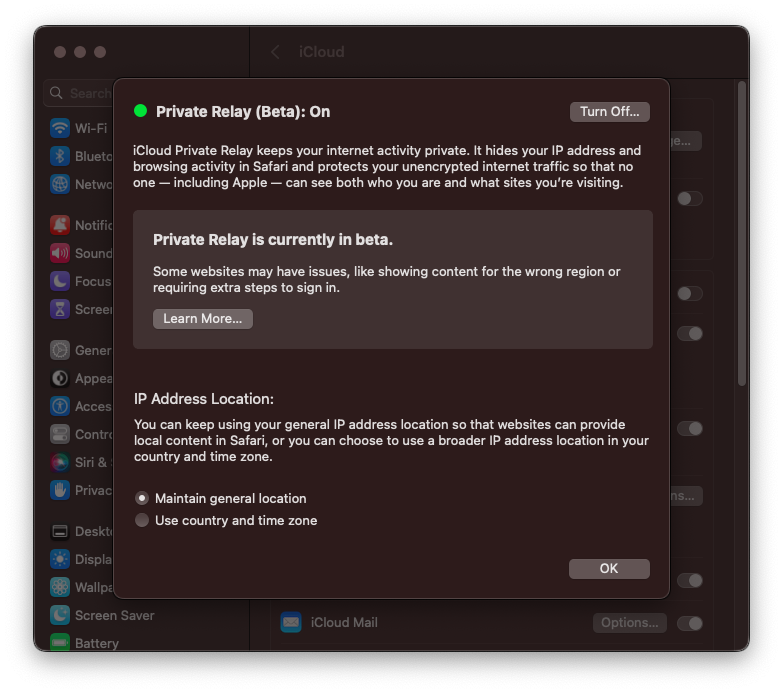Click the iCloud Mail envelope icon
Viewport: 783px width, 693px height.
coord(291,623)
